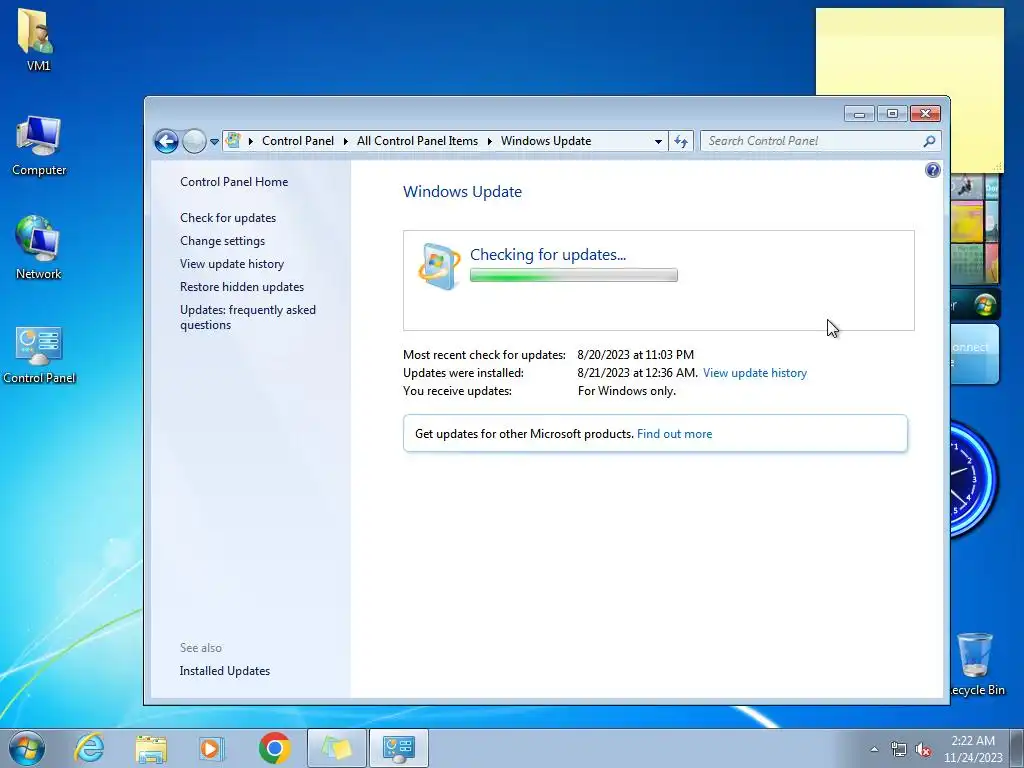Select All Control Panel Items breadcrumb
Viewport: 1024px width, 768px height.
tap(417, 141)
